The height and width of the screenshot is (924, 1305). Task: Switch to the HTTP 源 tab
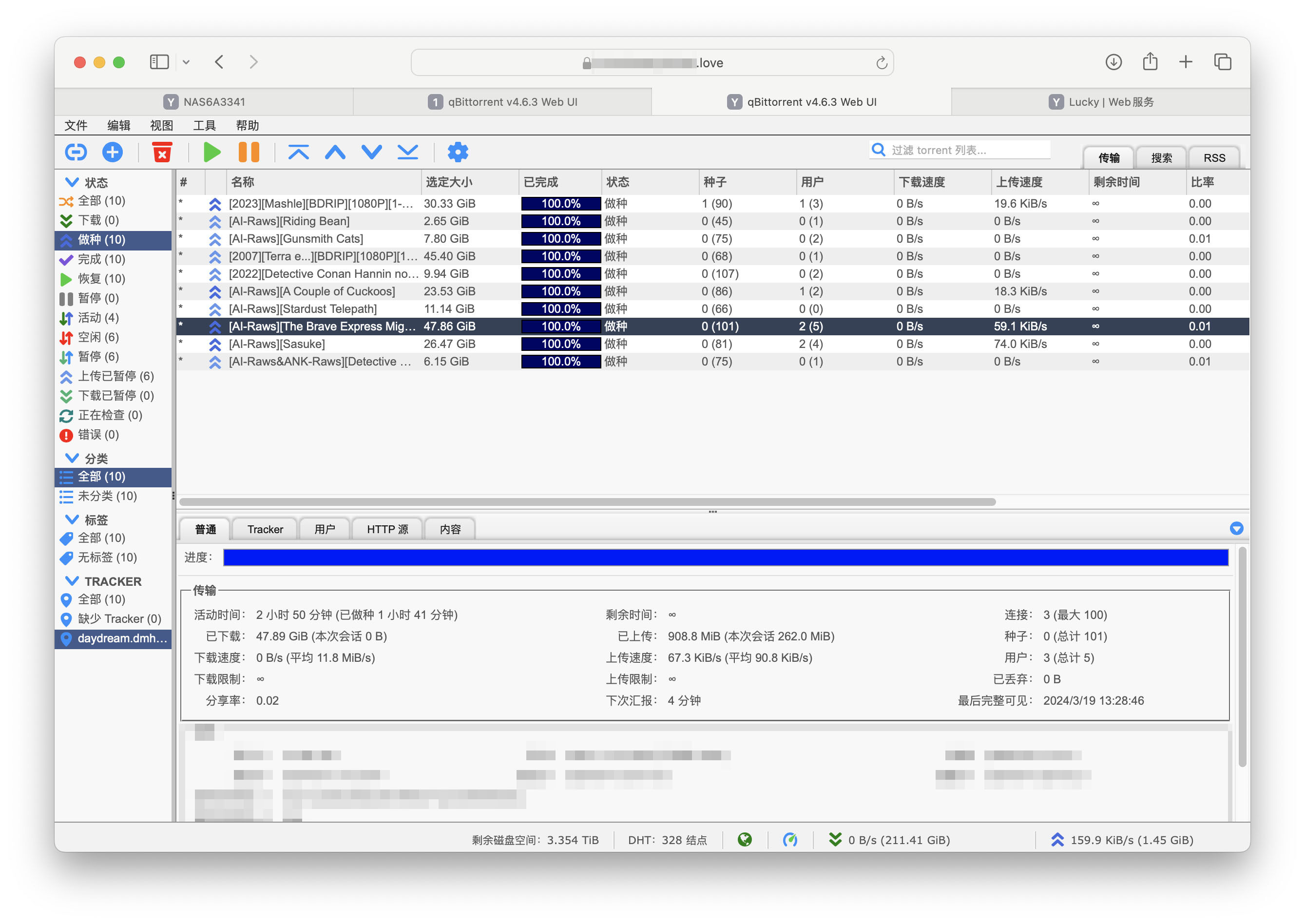(387, 529)
